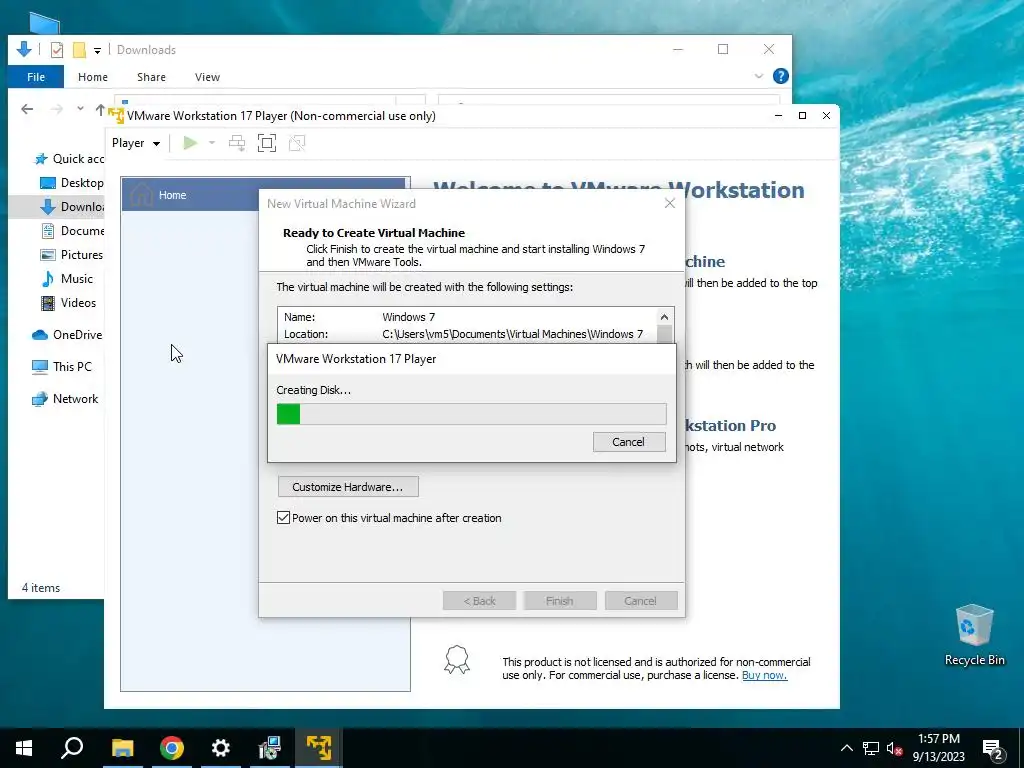Open recent locations dropdown in Explorer
1024x768 pixels.
coord(80,109)
